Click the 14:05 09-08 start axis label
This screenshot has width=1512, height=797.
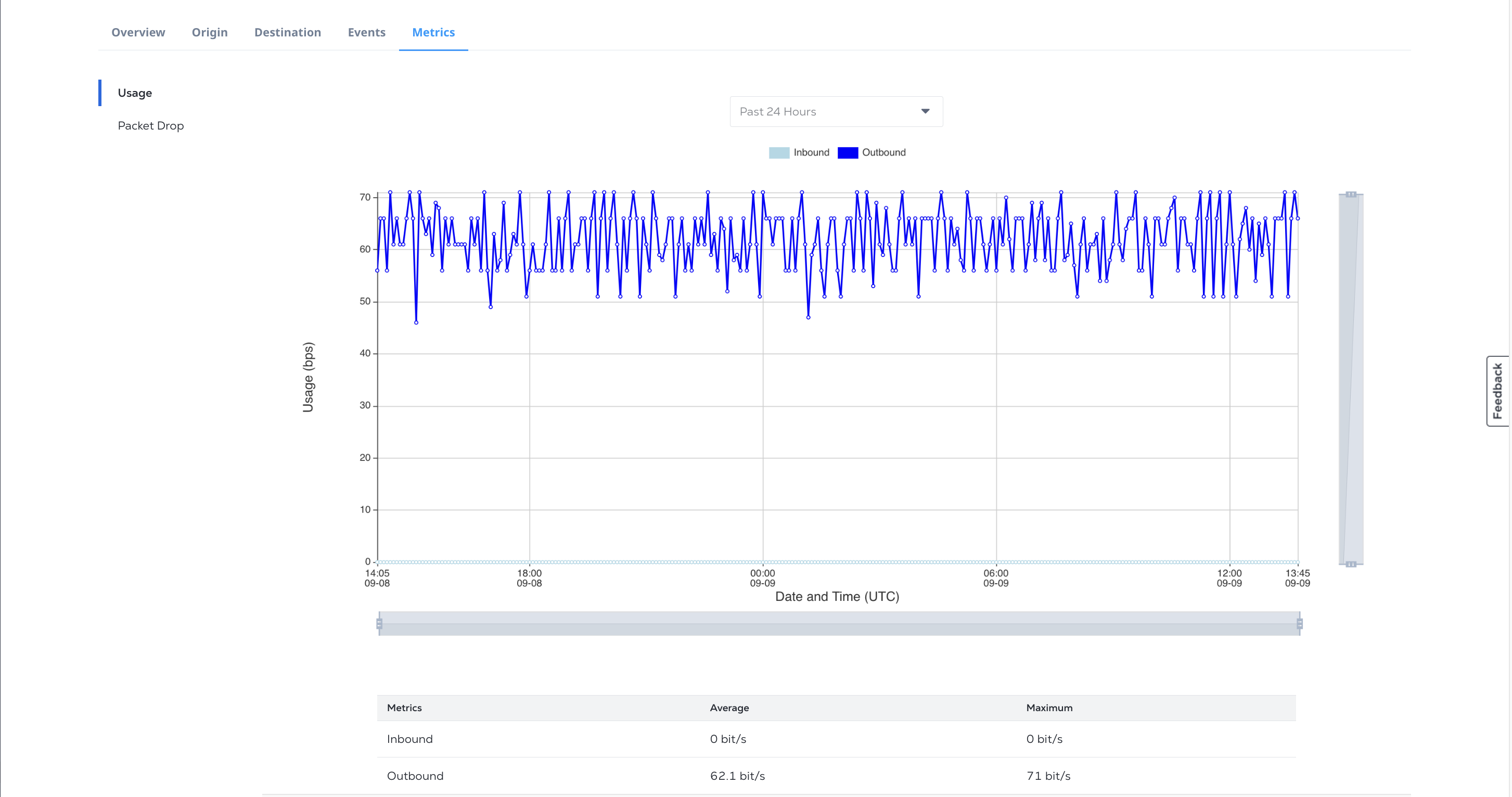[377, 578]
